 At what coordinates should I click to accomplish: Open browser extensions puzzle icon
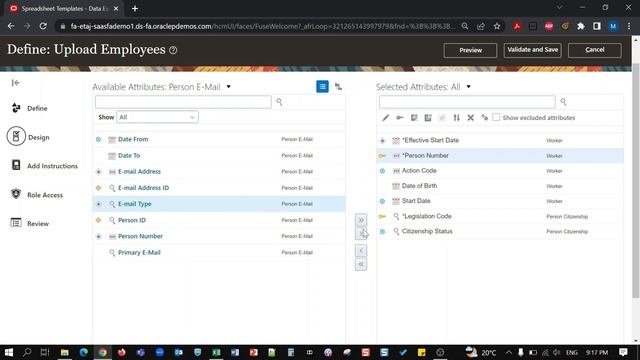[580, 26]
